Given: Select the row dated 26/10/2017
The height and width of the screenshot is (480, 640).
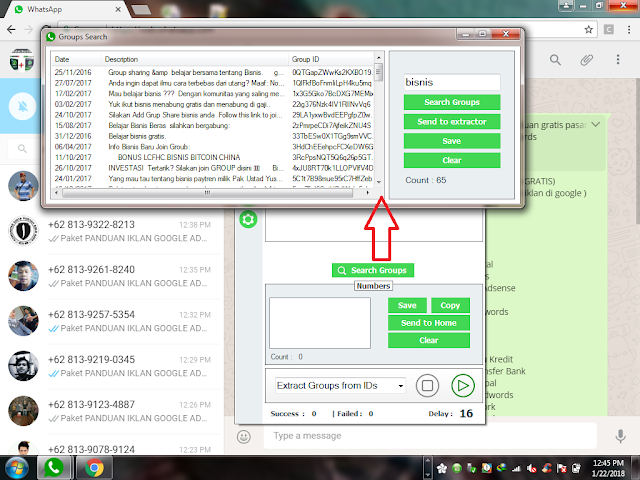Looking at the screenshot, I should pyautogui.click(x=213, y=168).
